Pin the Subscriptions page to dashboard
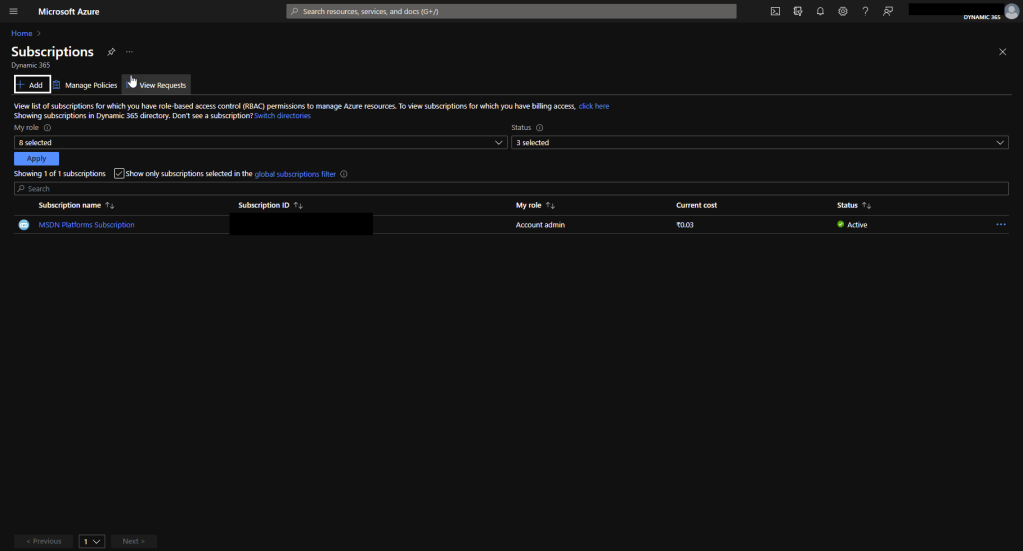Viewport: 1023px width, 551px height. (111, 52)
